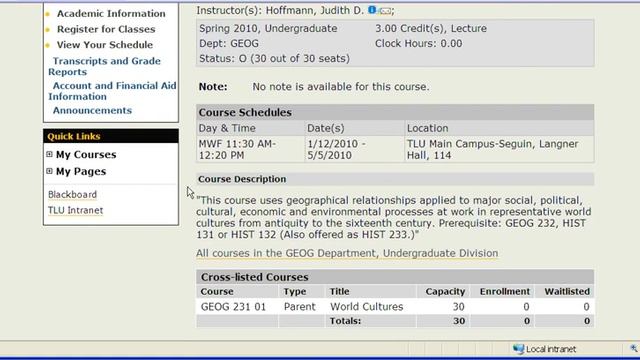Image resolution: width=640 pixels, height=360 pixels.
Task: Click the My Courses label
Action: (86, 155)
